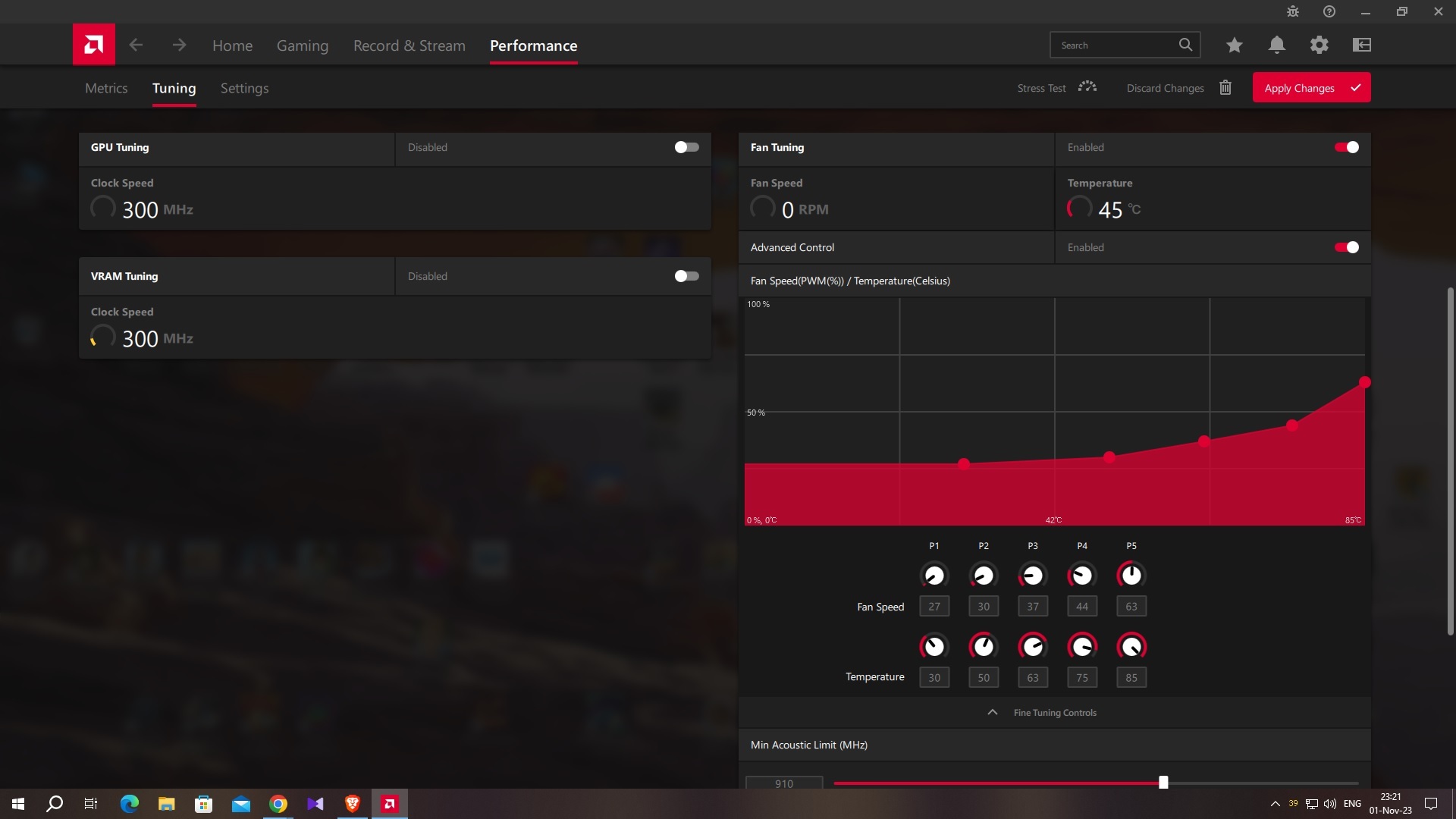Click the P5 Temperature dial
The width and height of the screenshot is (1456, 819).
click(1131, 647)
